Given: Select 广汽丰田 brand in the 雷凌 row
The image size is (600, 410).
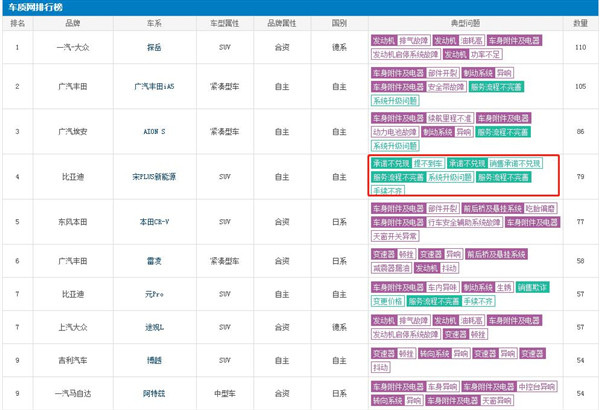Looking at the screenshot, I should (x=73, y=261).
